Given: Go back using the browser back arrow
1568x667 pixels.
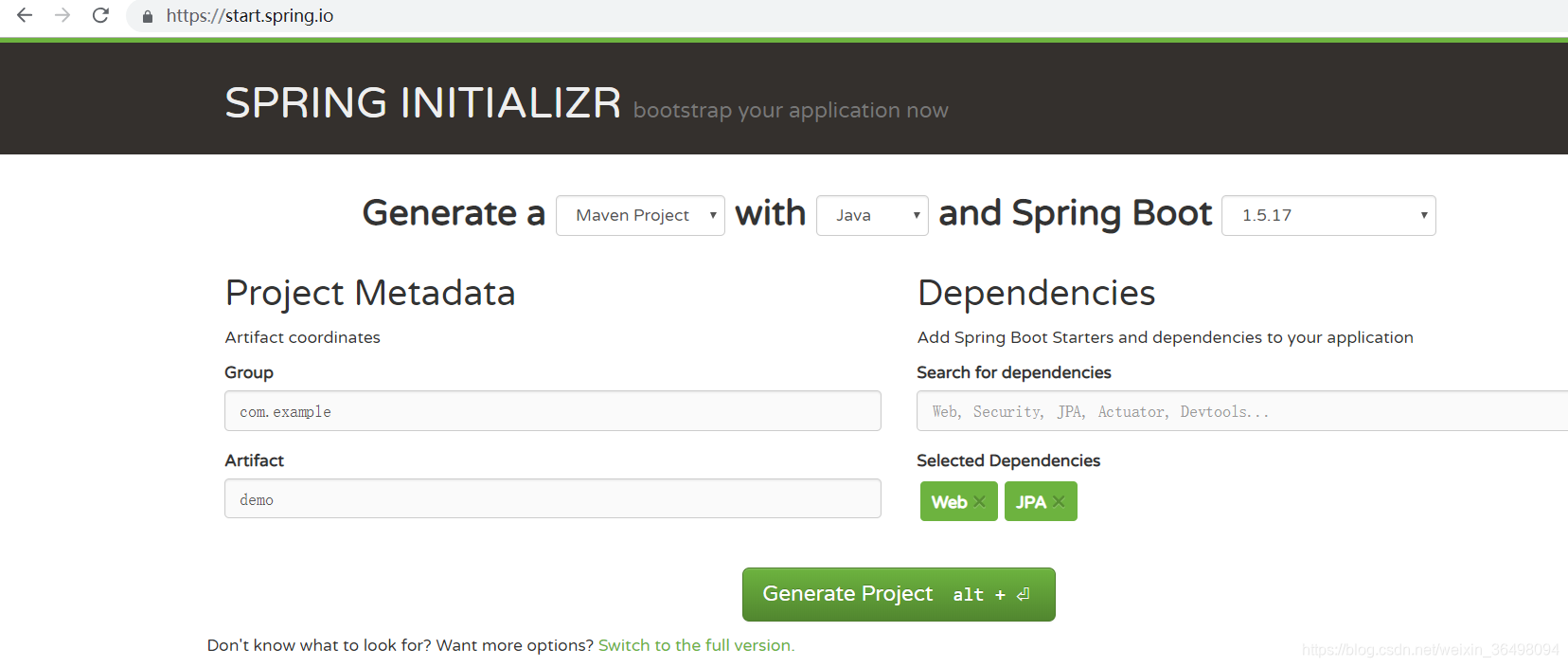Looking at the screenshot, I should pyautogui.click(x=25, y=15).
